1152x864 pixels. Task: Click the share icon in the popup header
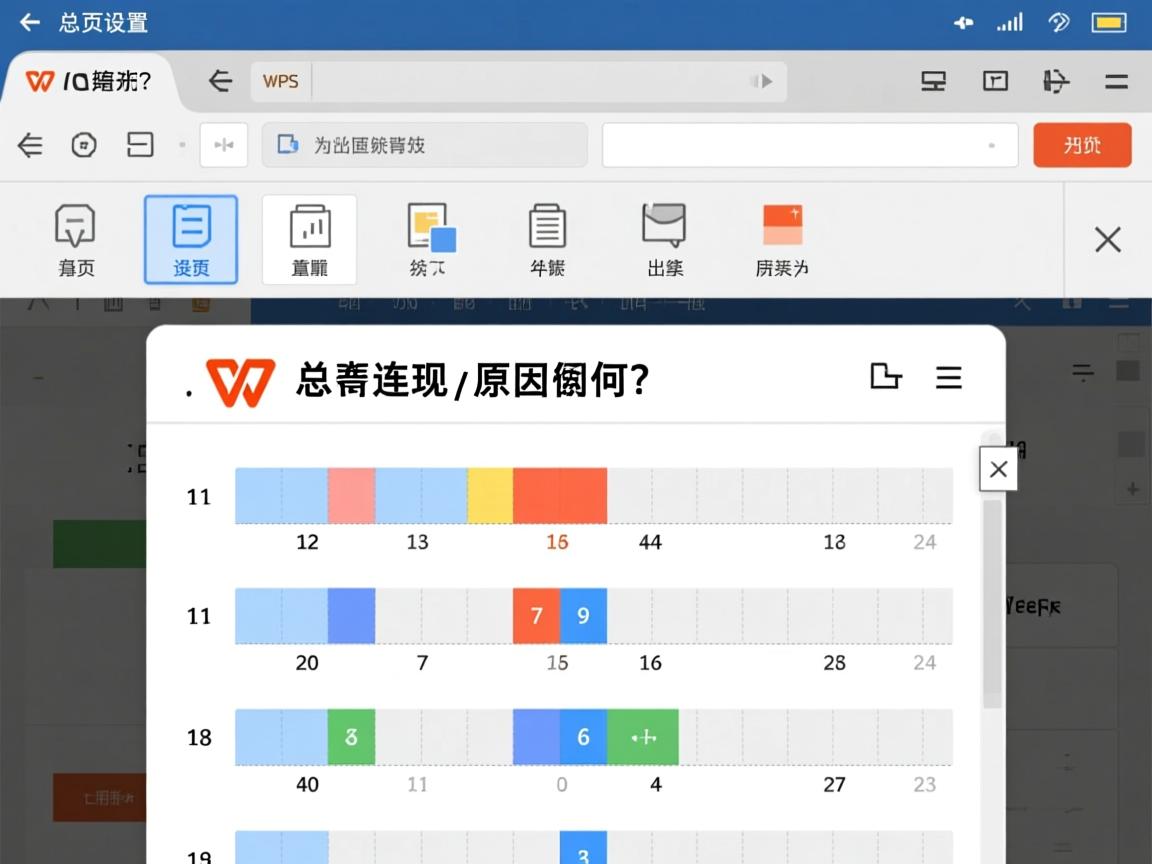pos(886,377)
